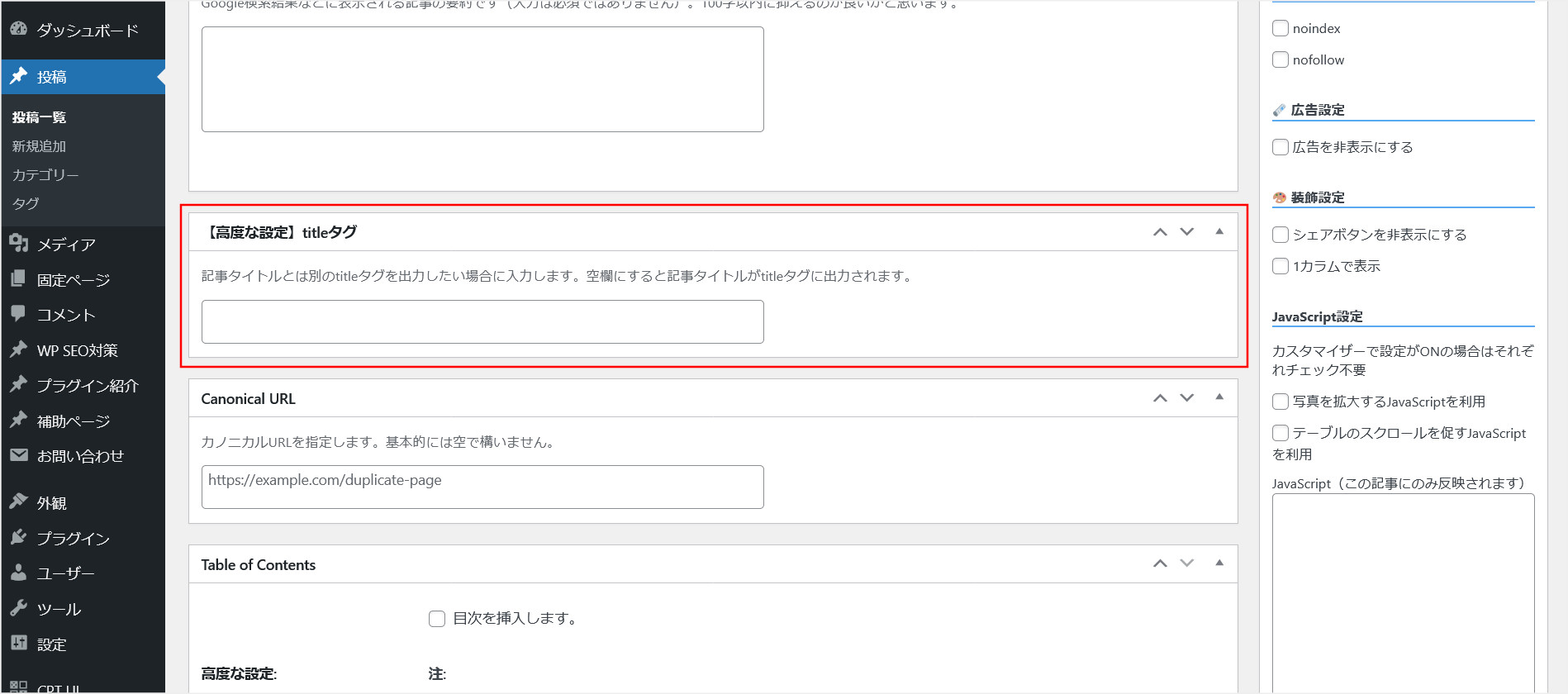The image size is (1568, 694).
Task: Go to カテゴリー in the posts submenu
Action: pyautogui.click(x=45, y=175)
